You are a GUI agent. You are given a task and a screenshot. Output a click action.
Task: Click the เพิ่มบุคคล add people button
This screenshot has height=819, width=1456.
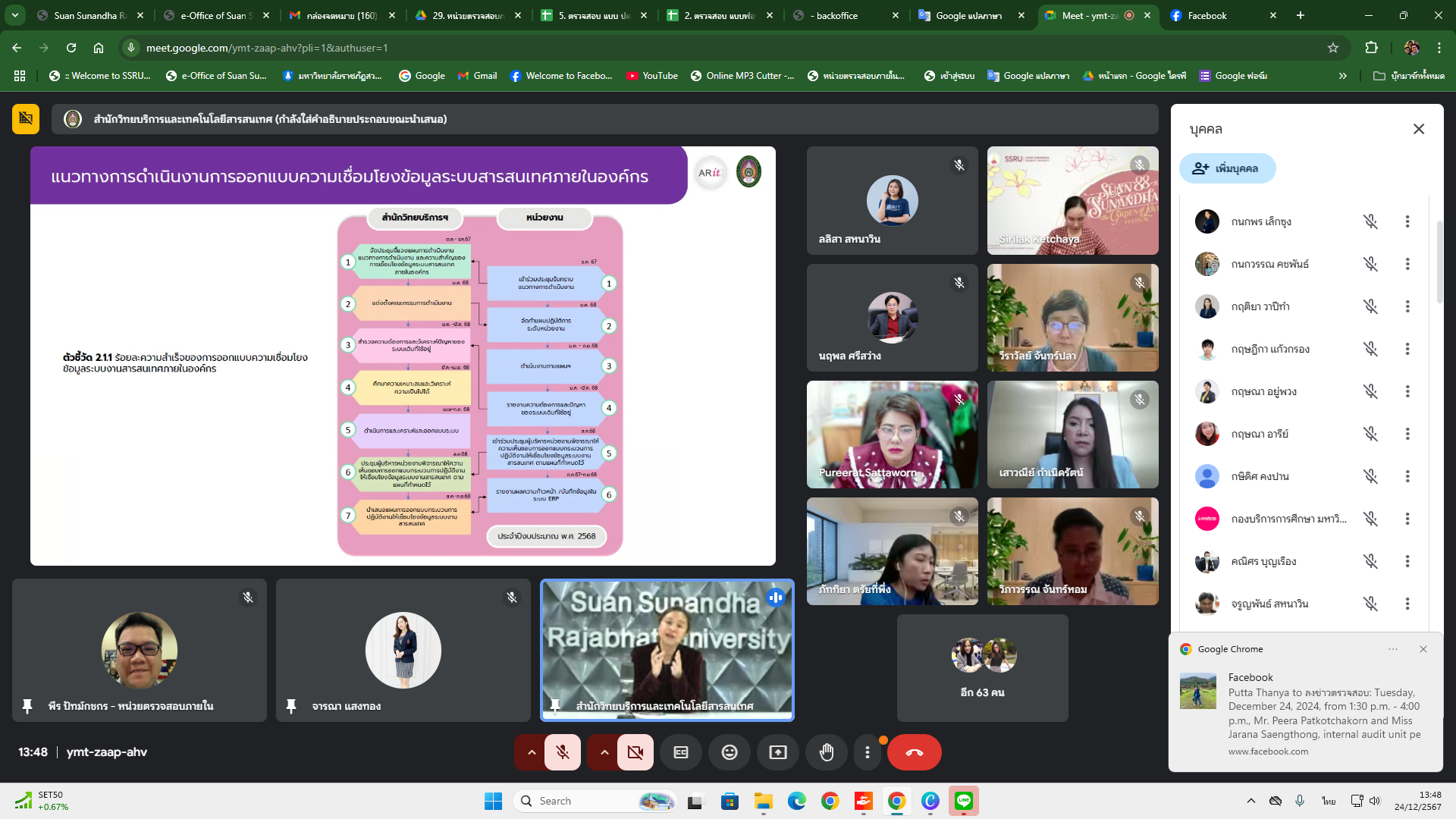pos(1227,168)
